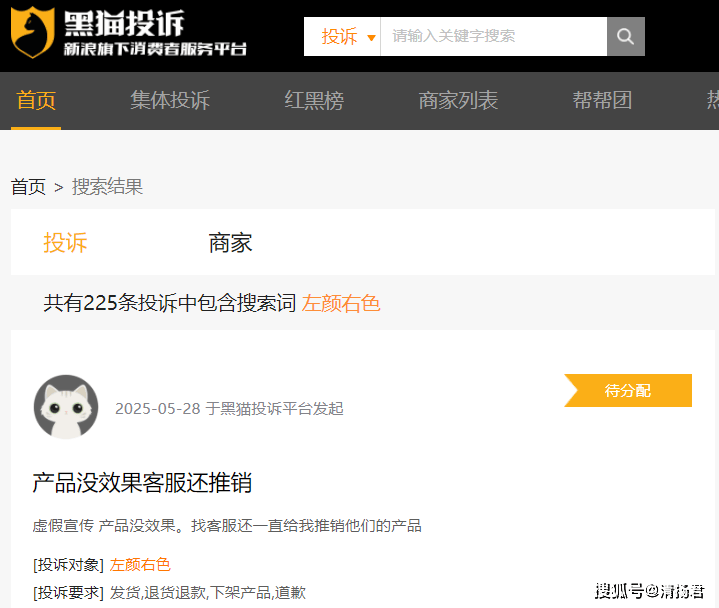Go to the 首页 nav tab
719x608 pixels.
pyautogui.click(x=36, y=100)
